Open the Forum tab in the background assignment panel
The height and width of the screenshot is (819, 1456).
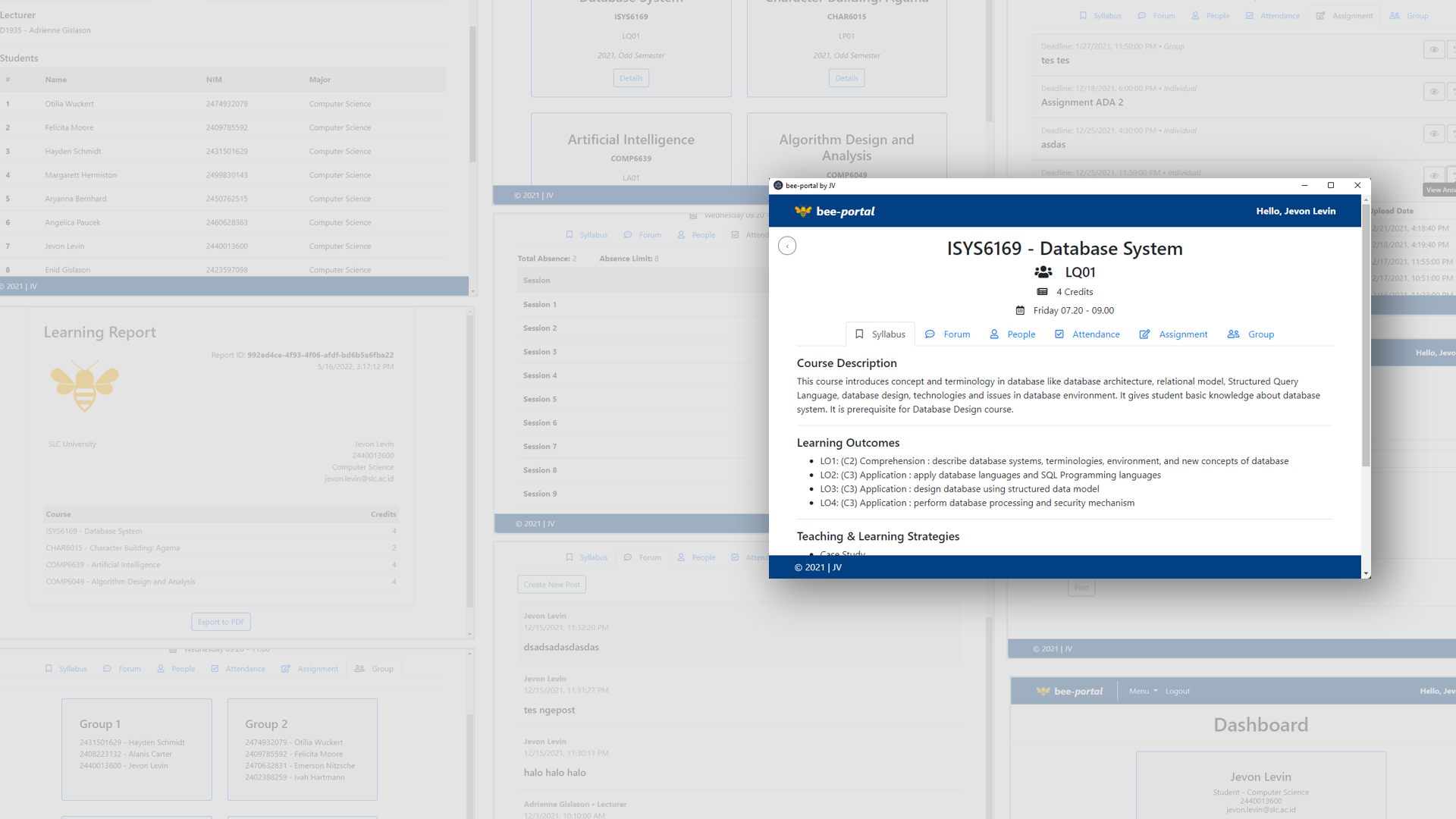point(1156,16)
